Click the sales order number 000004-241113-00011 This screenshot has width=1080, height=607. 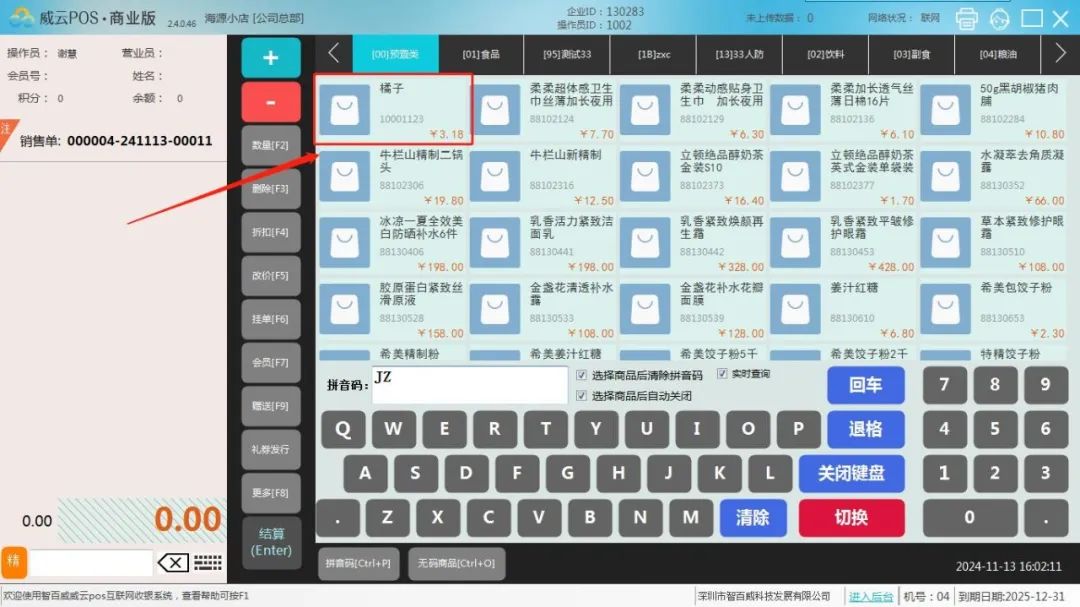pos(139,141)
